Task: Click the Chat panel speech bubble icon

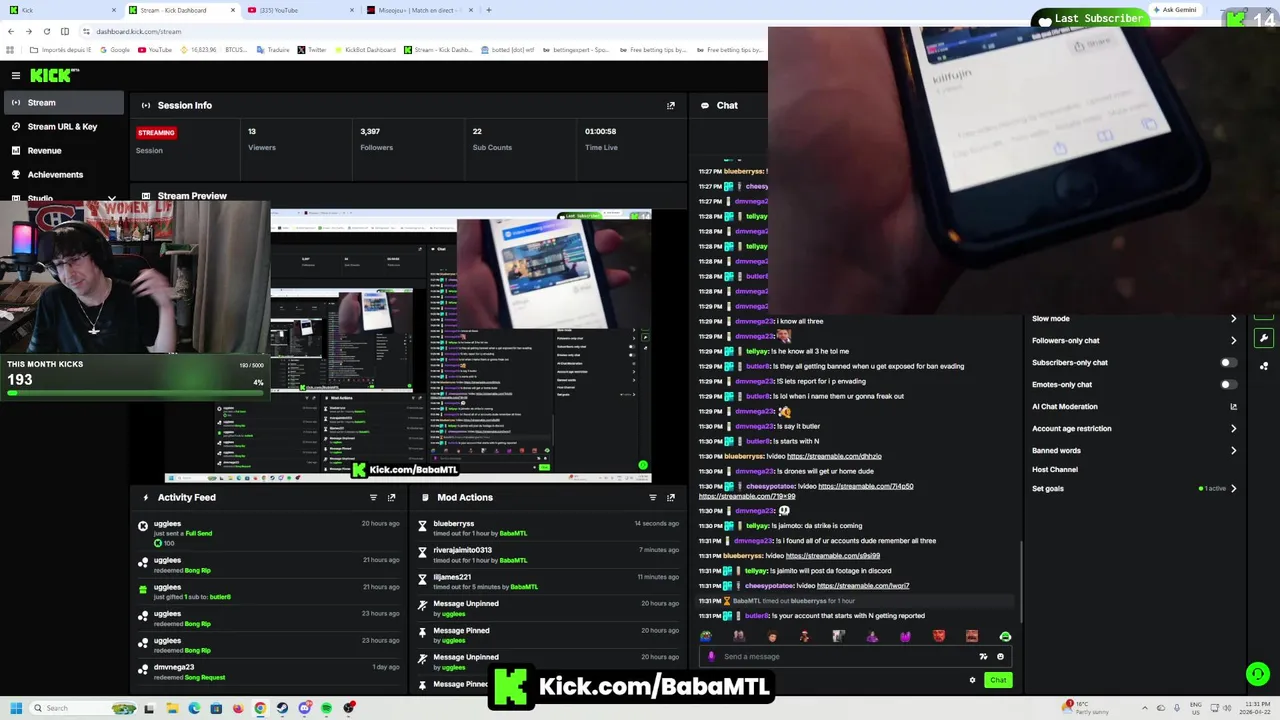Action: coord(705,105)
